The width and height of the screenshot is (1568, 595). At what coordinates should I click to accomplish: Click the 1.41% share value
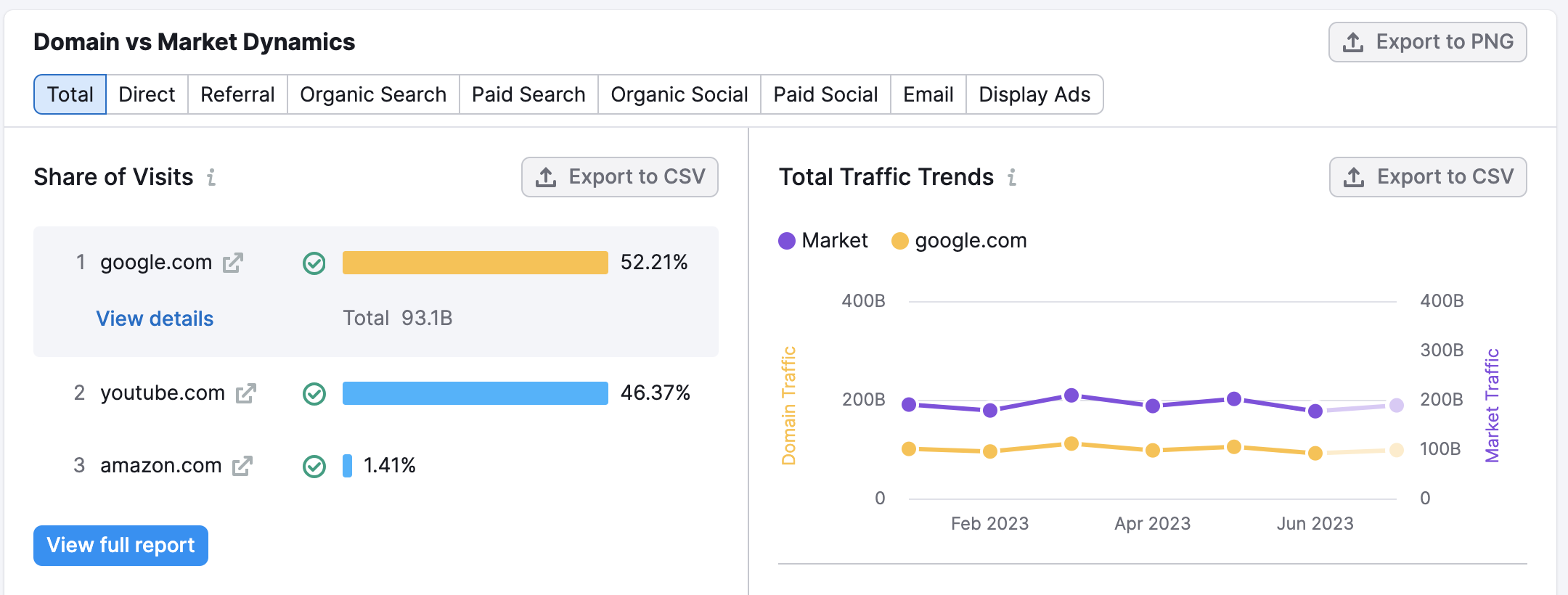[x=390, y=466]
